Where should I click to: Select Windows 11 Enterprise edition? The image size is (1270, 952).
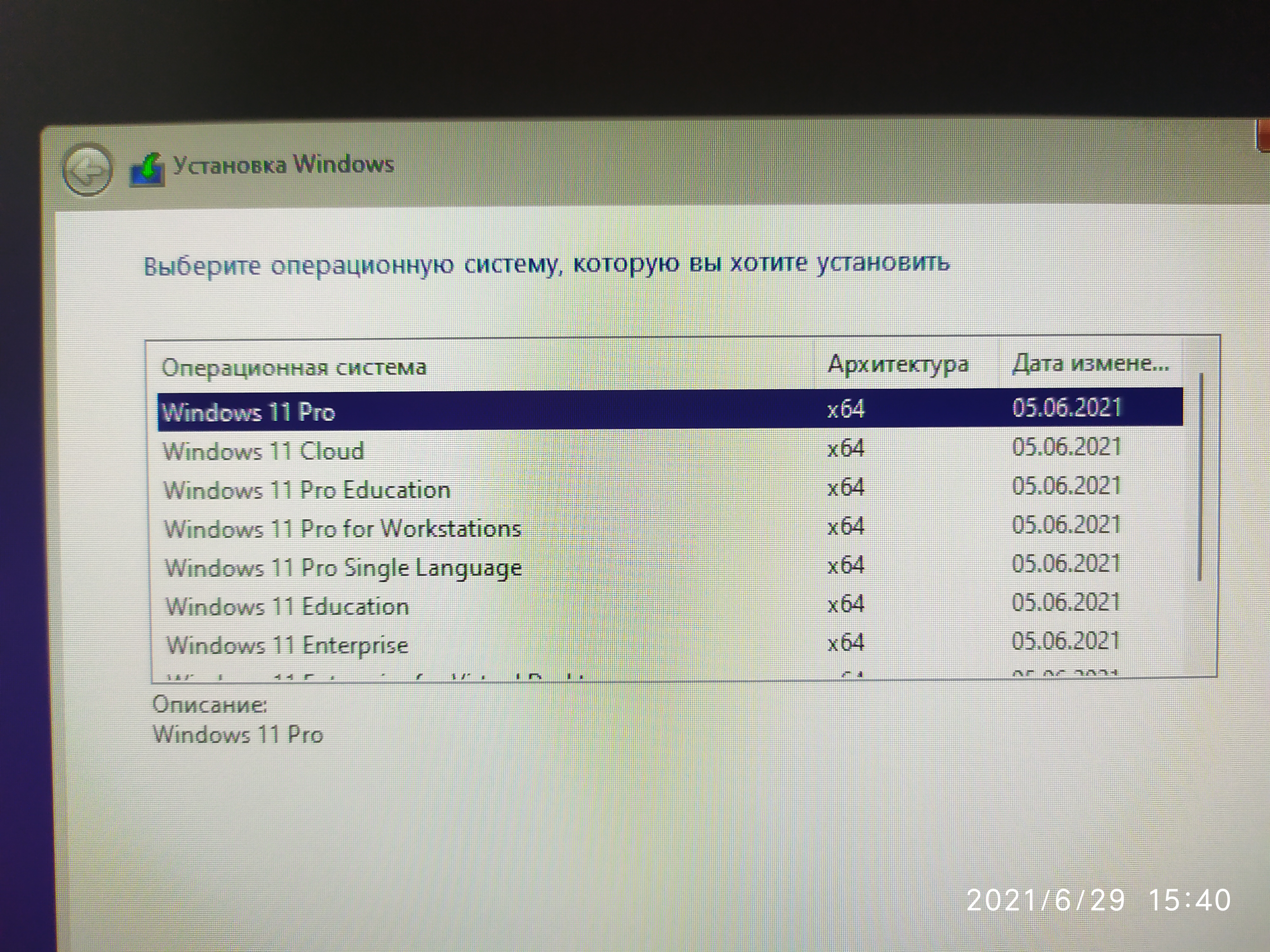point(287,645)
